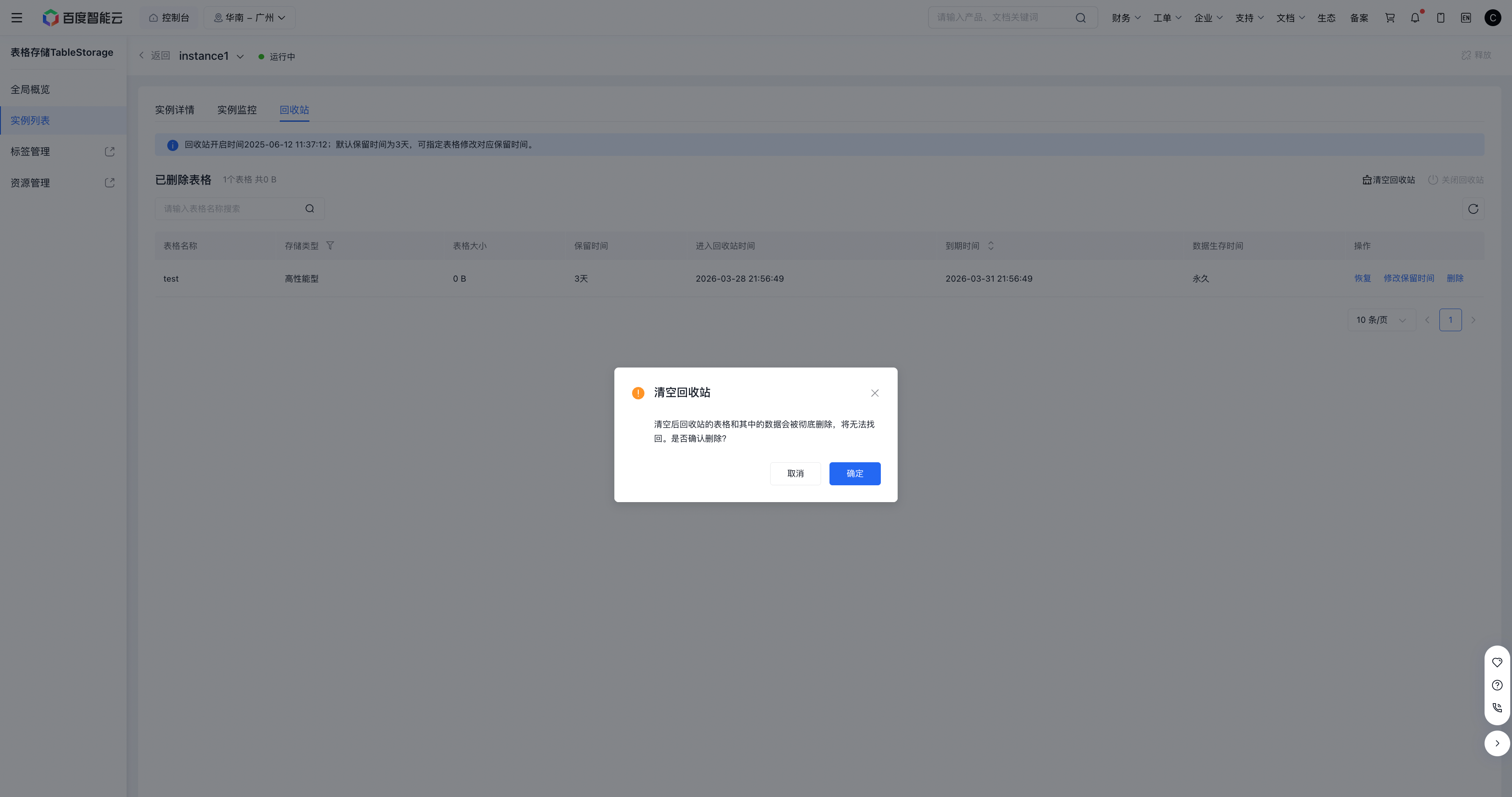Open the hamburger navigation menu
1512x797 pixels.
tap(16, 18)
